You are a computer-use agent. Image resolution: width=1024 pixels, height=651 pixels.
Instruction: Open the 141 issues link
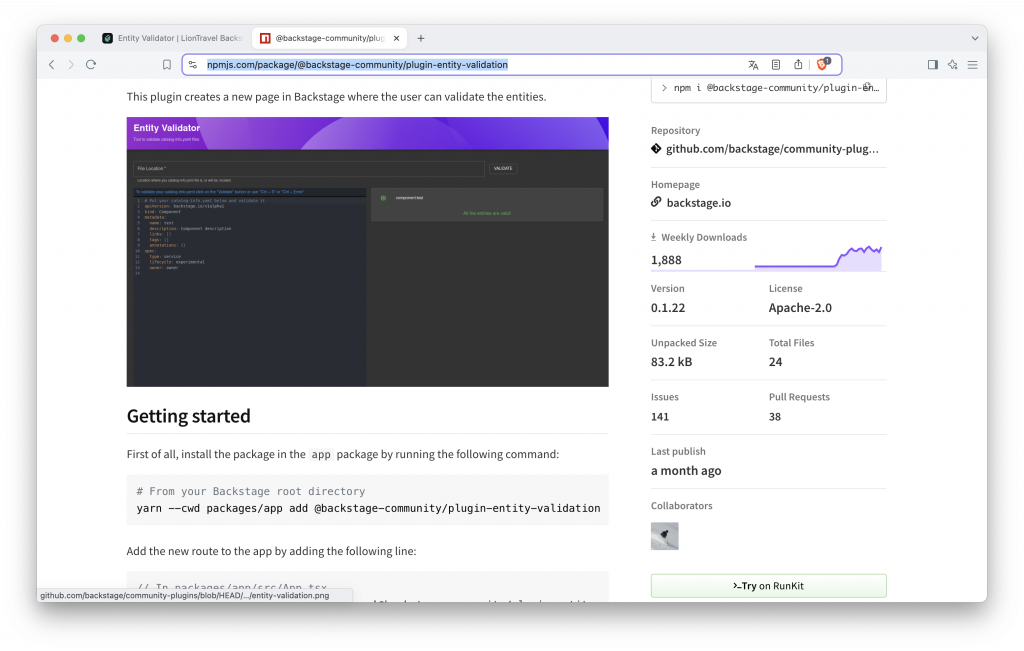pyautogui.click(x=660, y=417)
